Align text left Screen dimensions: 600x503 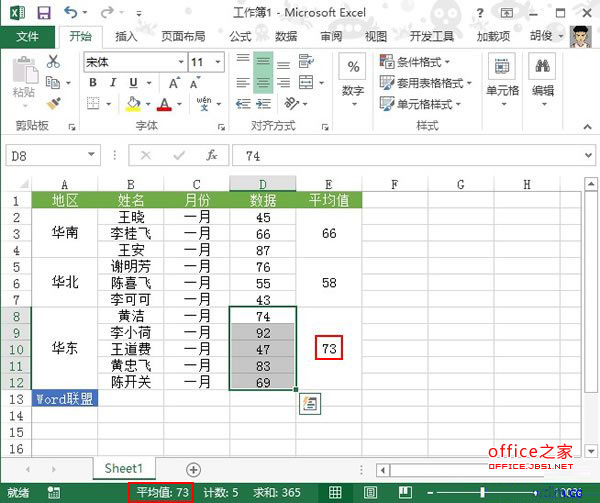coord(243,83)
